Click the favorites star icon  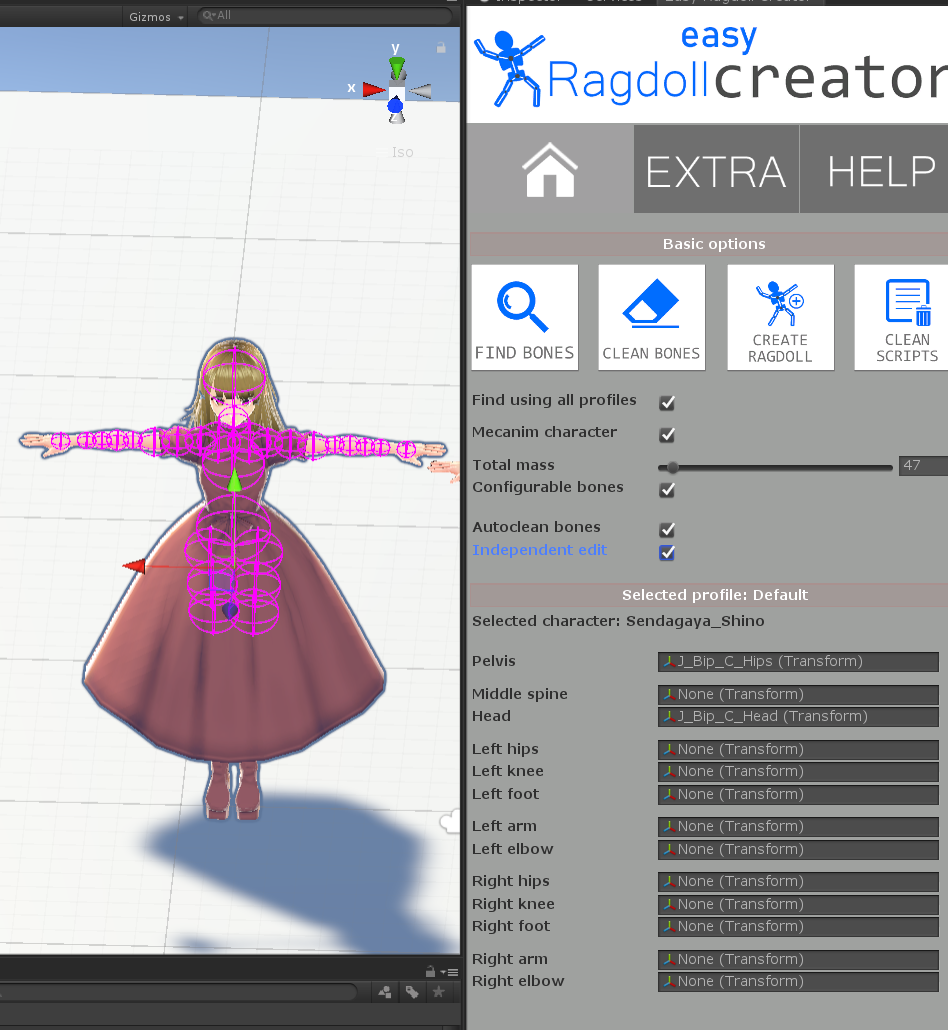(438, 992)
